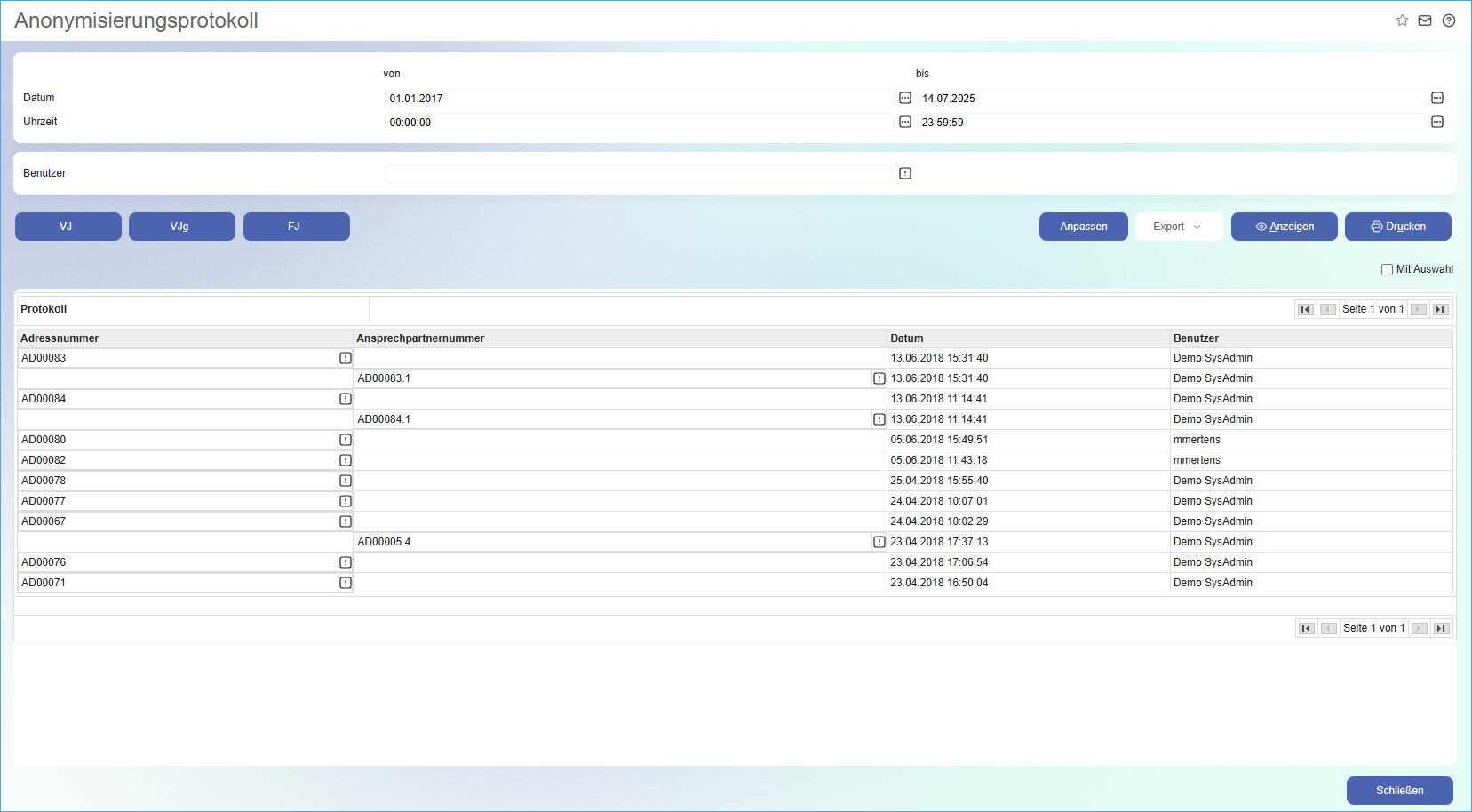Open the Benutzer lookup icon
The height and width of the screenshot is (812, 1472).
coord(905,173)
